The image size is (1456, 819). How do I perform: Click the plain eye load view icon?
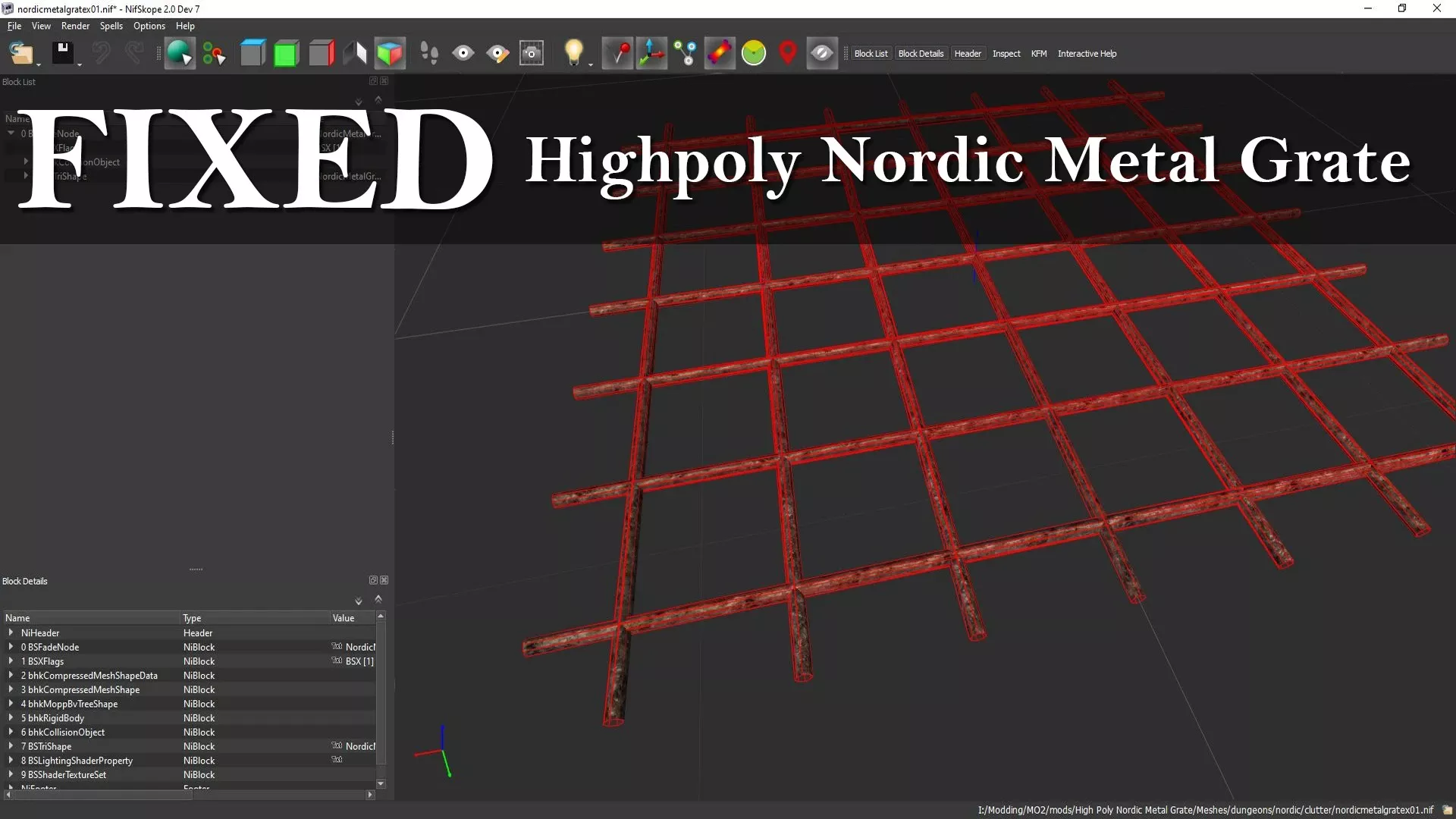point(463,53)
